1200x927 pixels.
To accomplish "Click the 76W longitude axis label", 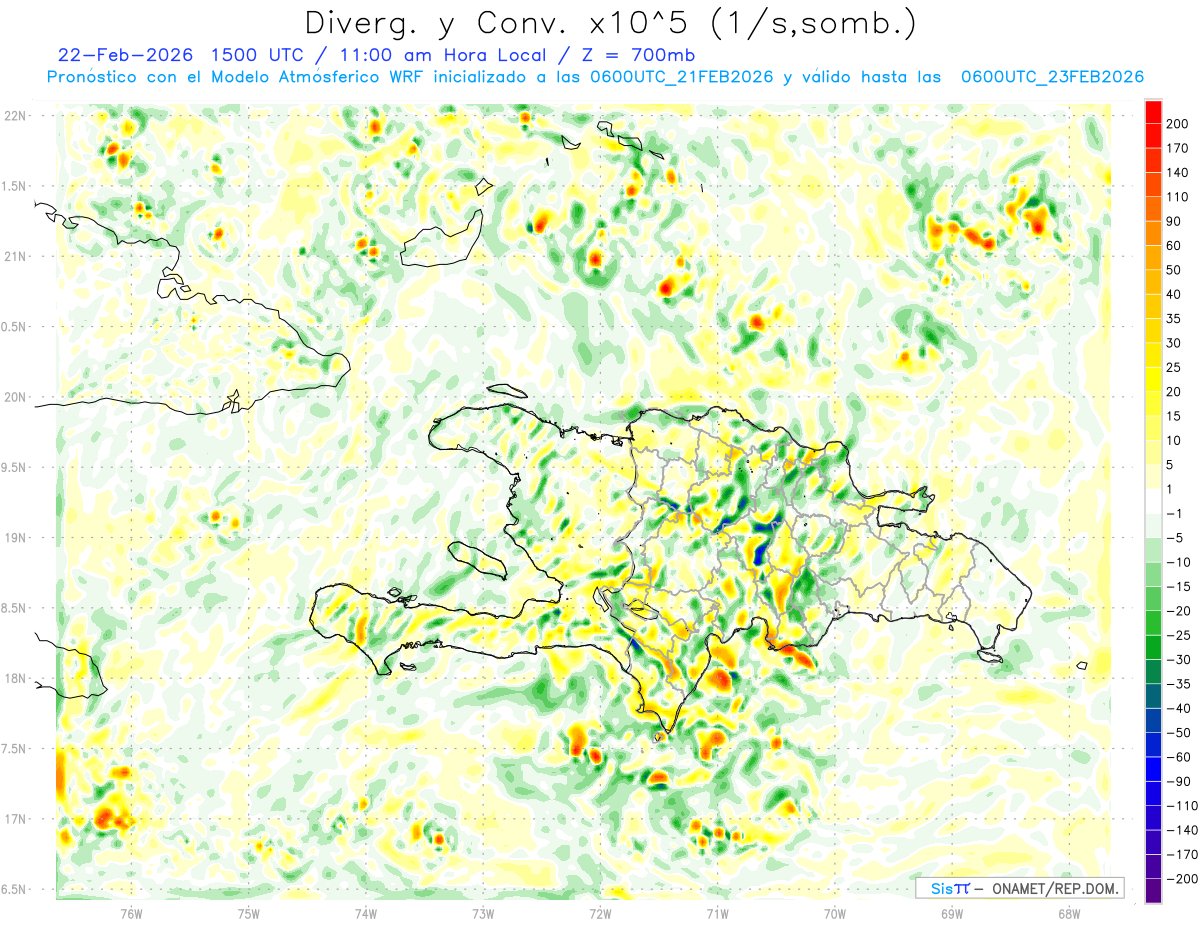I will [x=131, y=914].
